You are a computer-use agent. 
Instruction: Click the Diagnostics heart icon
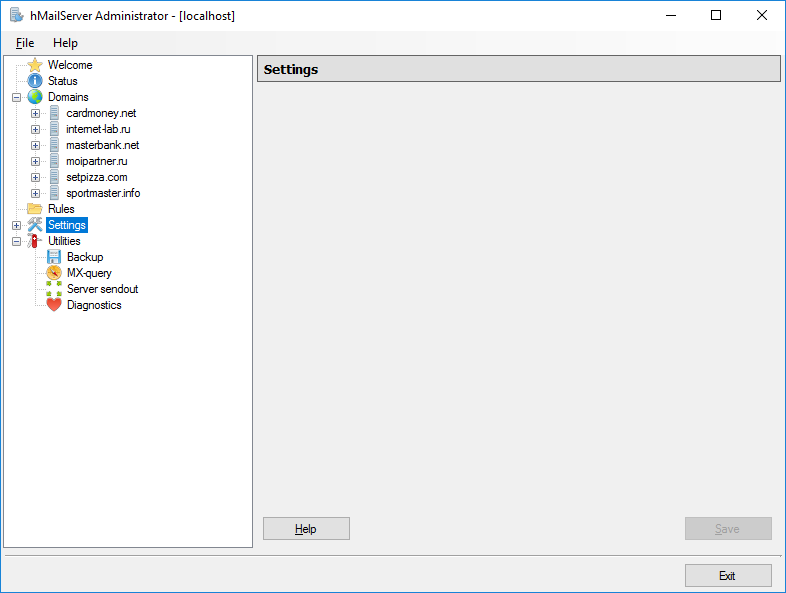tap(54, 305)
